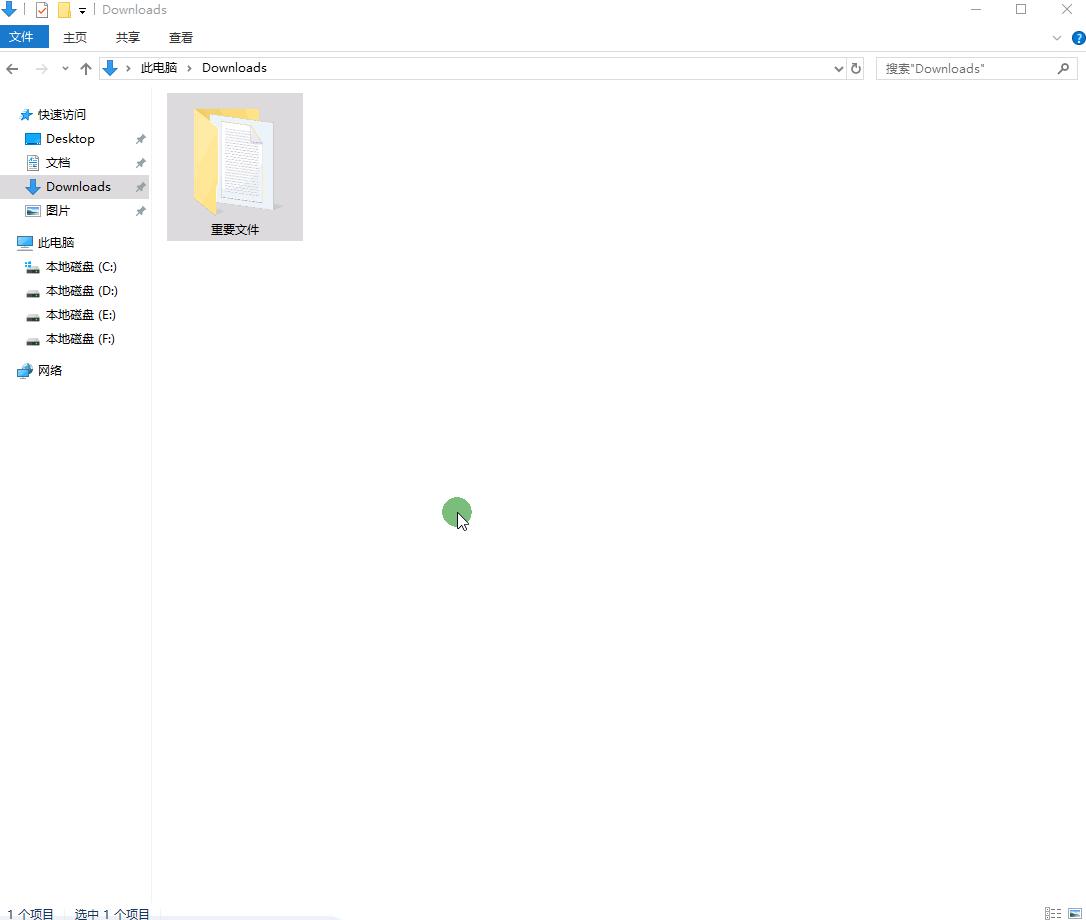1086x920 pixels.
Task: Open the quick access toolbar customize dropdown
Action: pyautogui.click(x=82, y=10)
